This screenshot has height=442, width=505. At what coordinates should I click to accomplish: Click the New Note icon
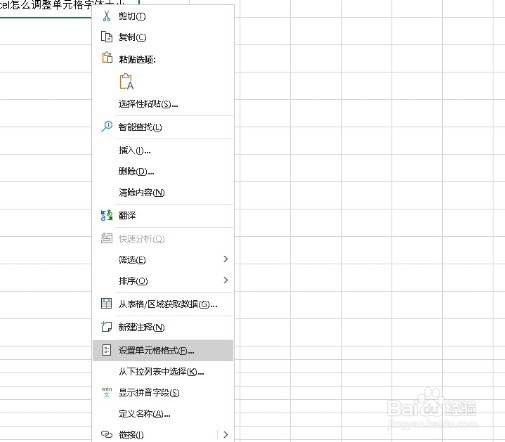[107, 327]
